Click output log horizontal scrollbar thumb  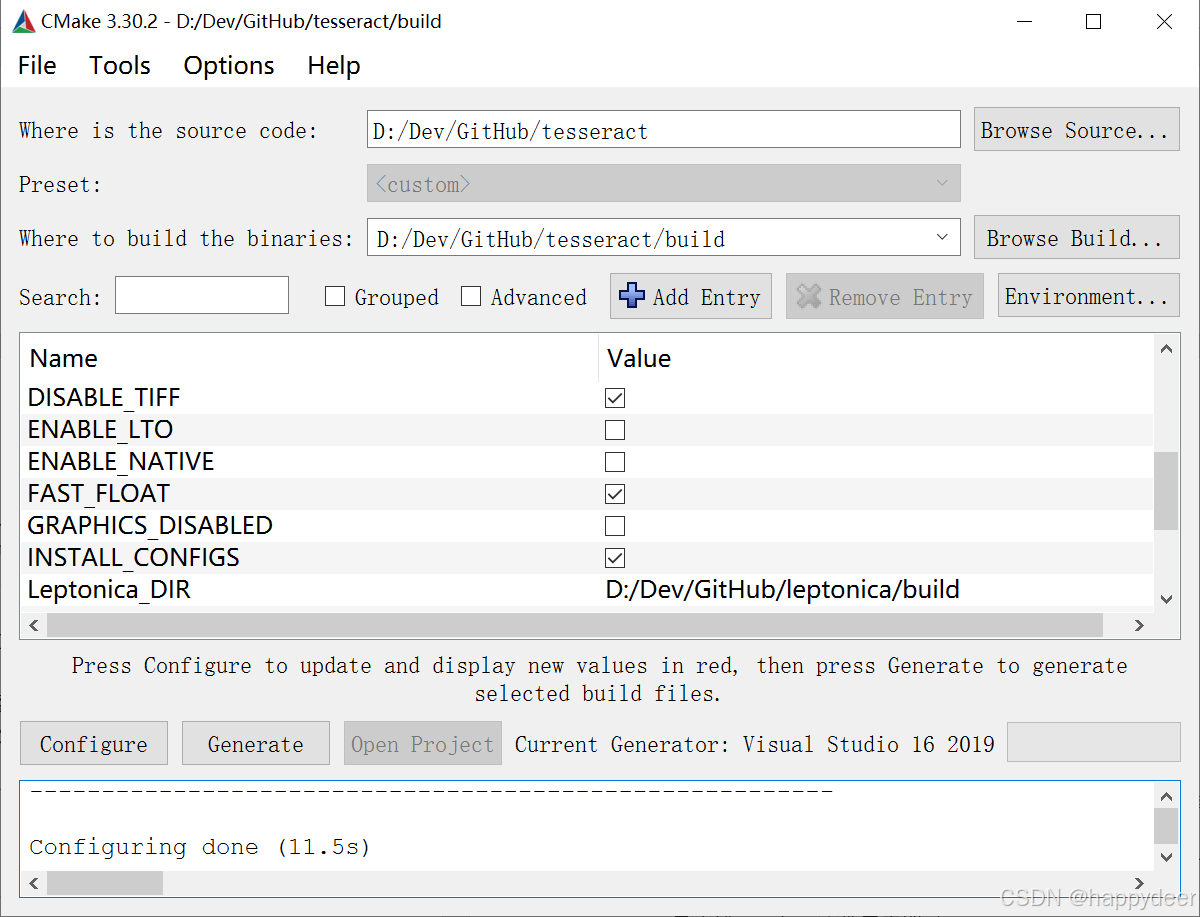tap(105, 882)
